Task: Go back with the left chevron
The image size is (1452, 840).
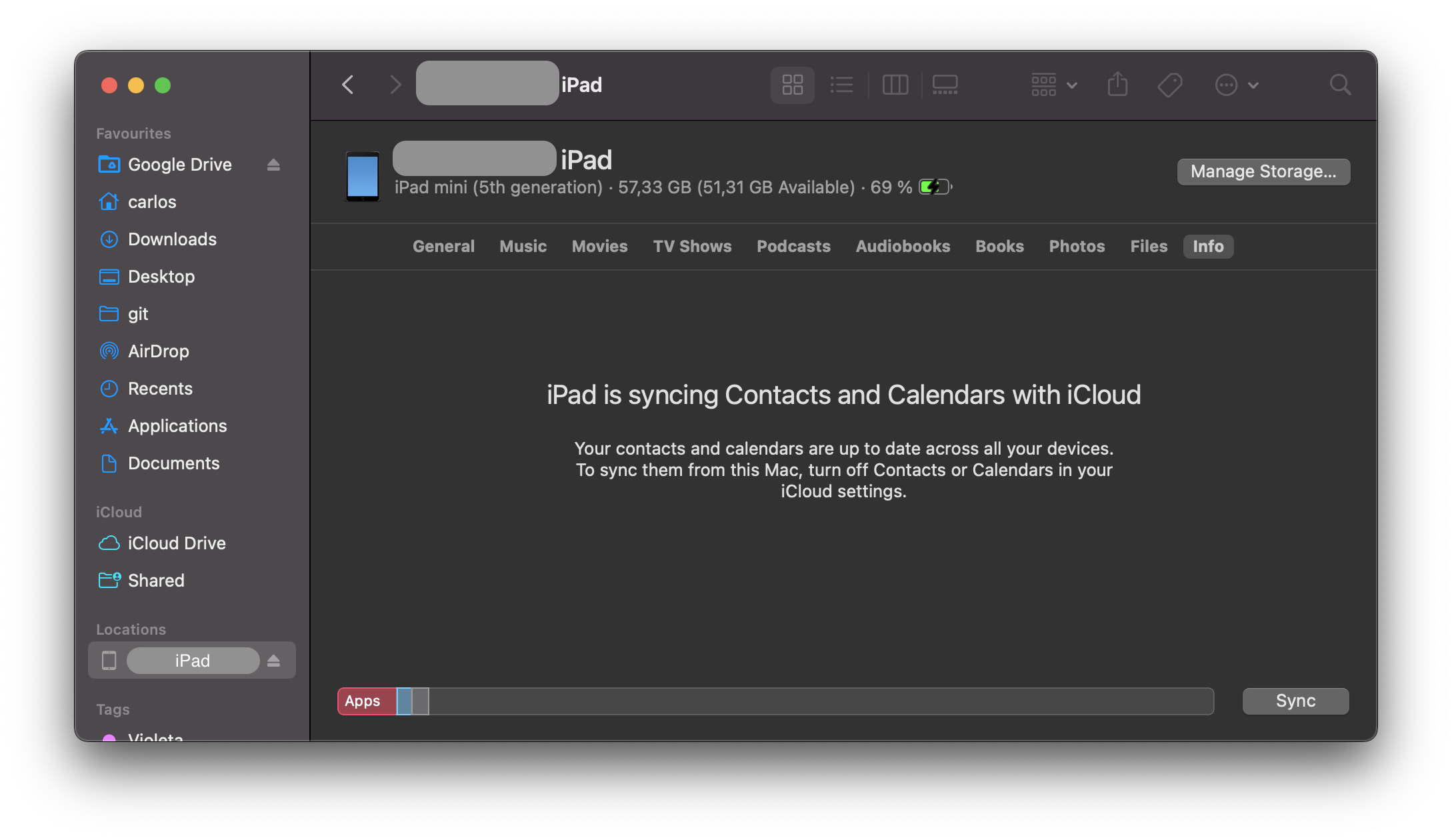Action: pos(348,85)
